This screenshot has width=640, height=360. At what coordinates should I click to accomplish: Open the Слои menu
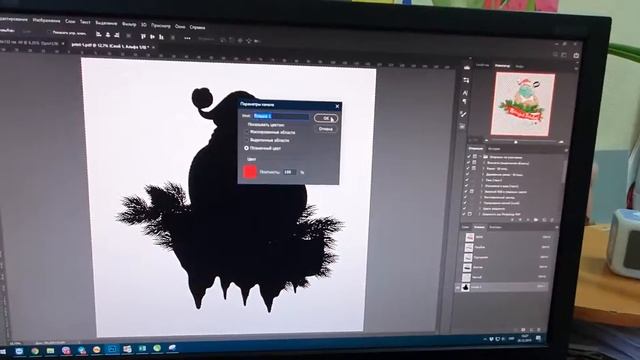click(70, 21)
